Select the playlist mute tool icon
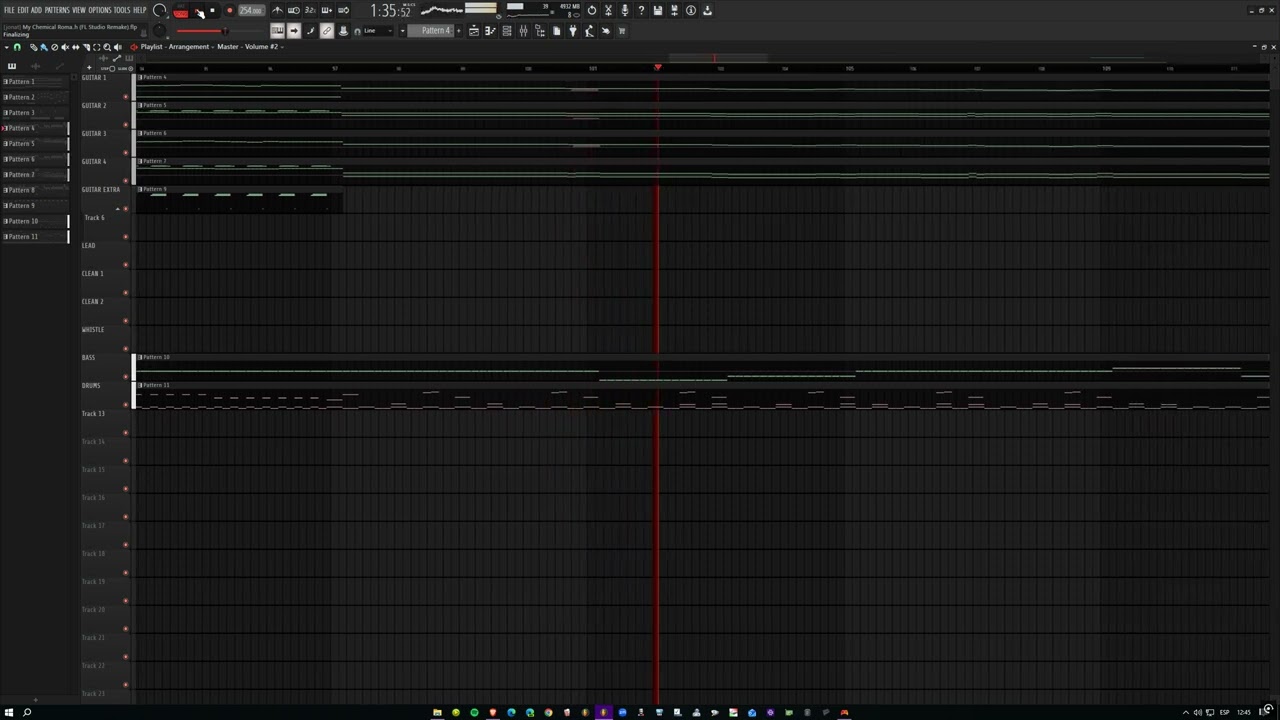This screenshot has width=1280, height=720. (x=65, y=47)
